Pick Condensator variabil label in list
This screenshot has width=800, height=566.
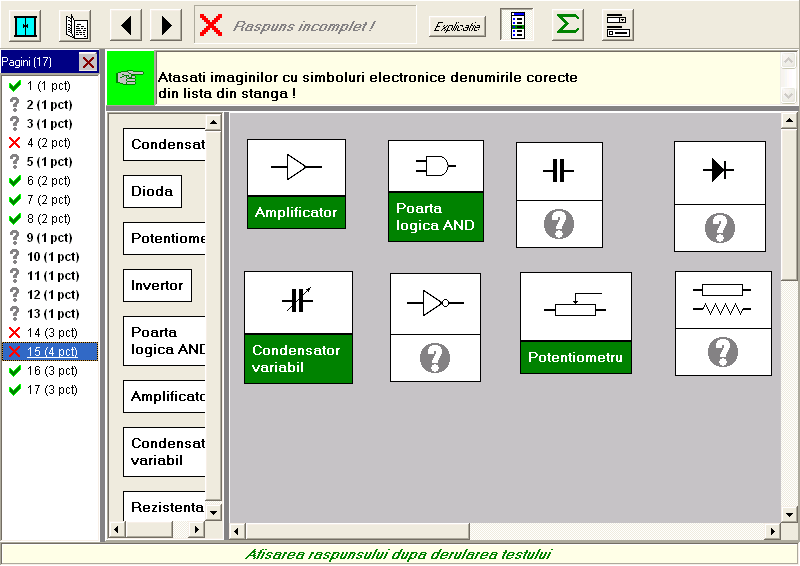(x=164, y=452)
